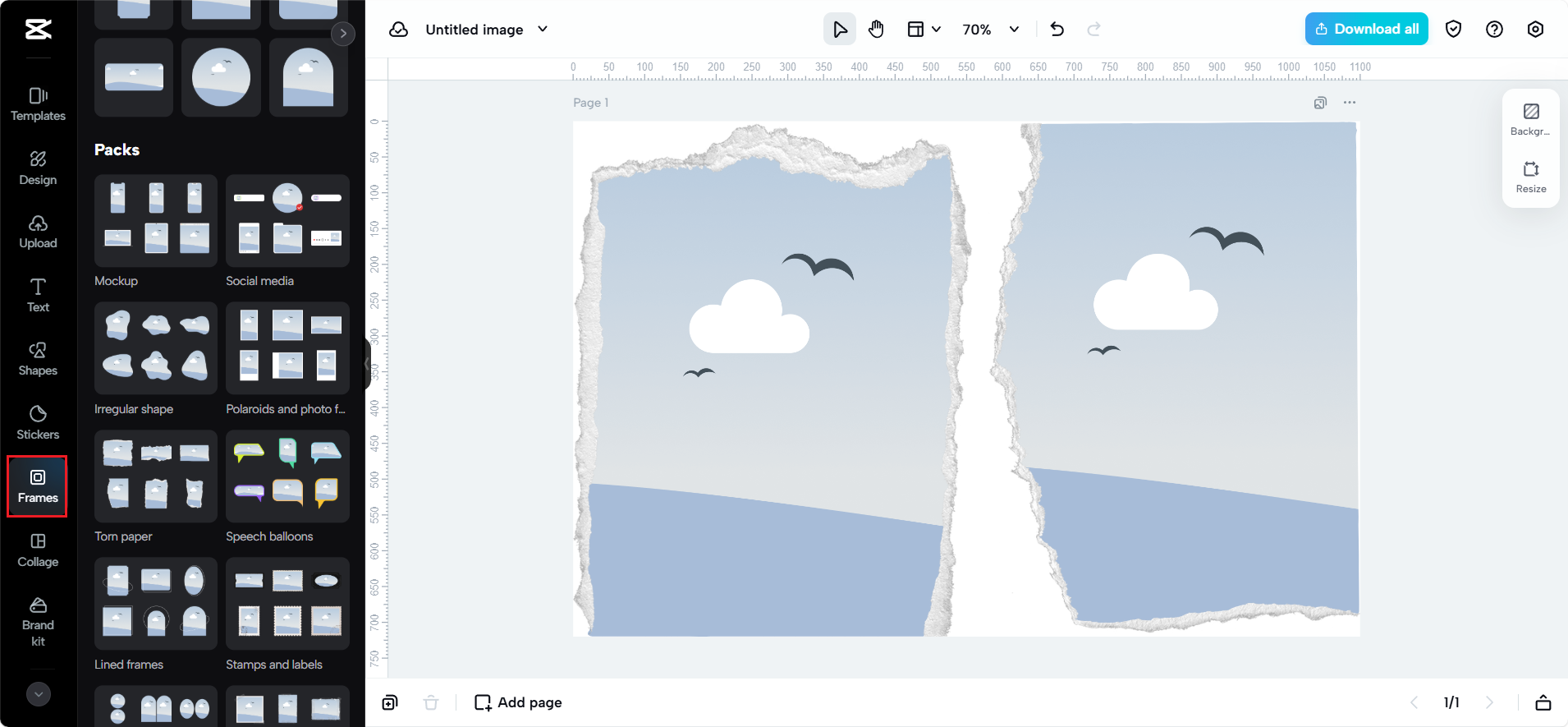
Task: Open the Stickers sidebar panel
Action: click(x=38, y=423)
